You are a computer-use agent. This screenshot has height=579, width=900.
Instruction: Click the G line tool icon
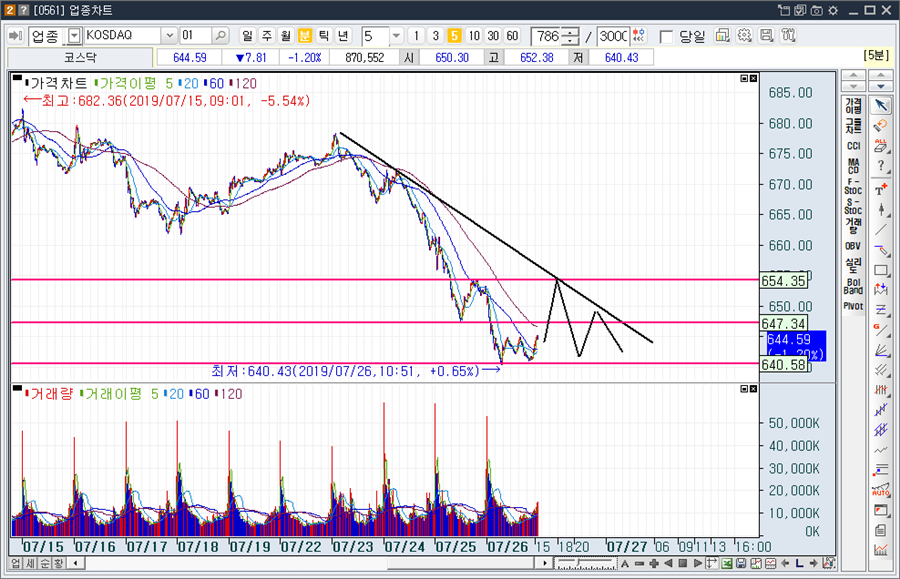881,330
